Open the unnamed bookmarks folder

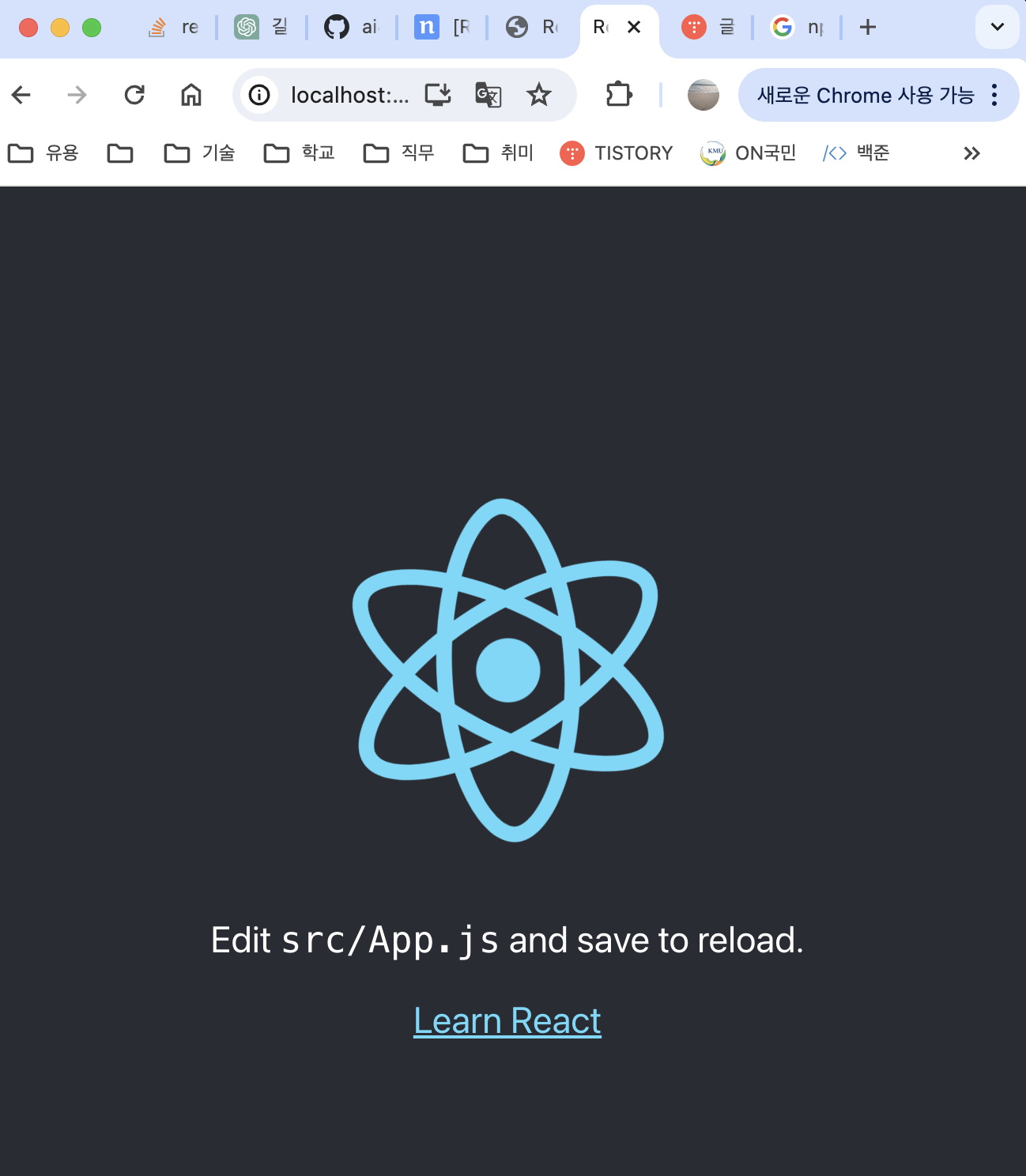click(x=120, y=153)
